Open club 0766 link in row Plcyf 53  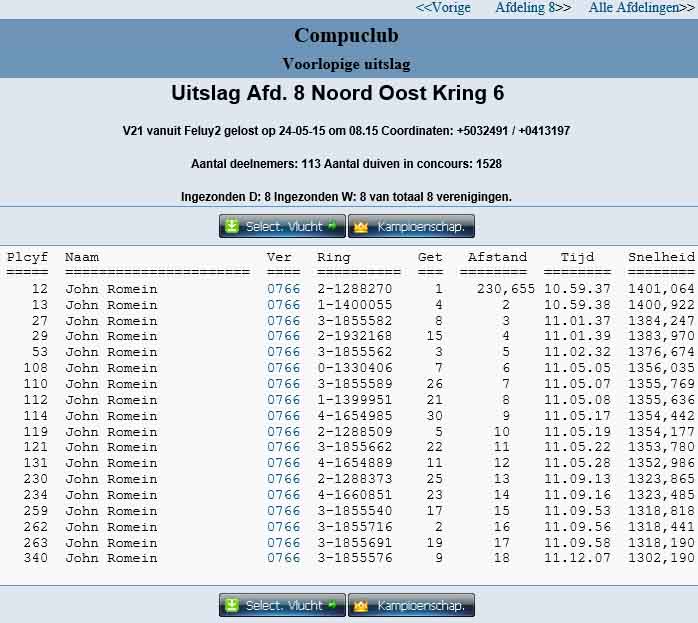(284, 352)
